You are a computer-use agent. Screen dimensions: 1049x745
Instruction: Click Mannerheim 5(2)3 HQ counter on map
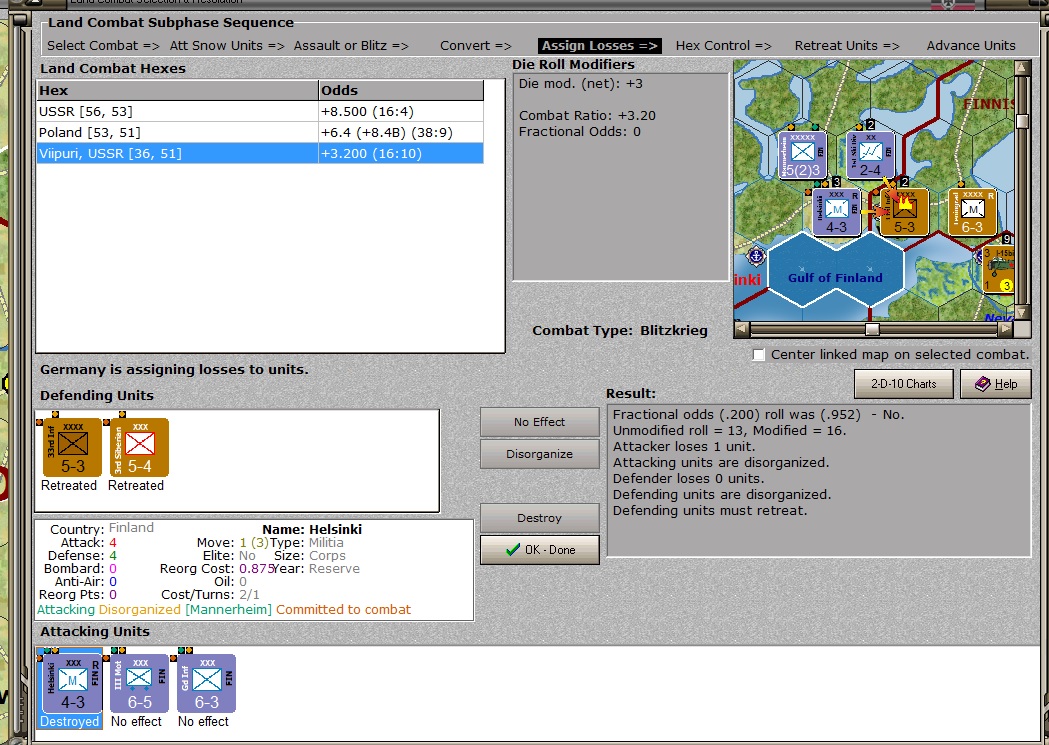click(x=802, y=155)
